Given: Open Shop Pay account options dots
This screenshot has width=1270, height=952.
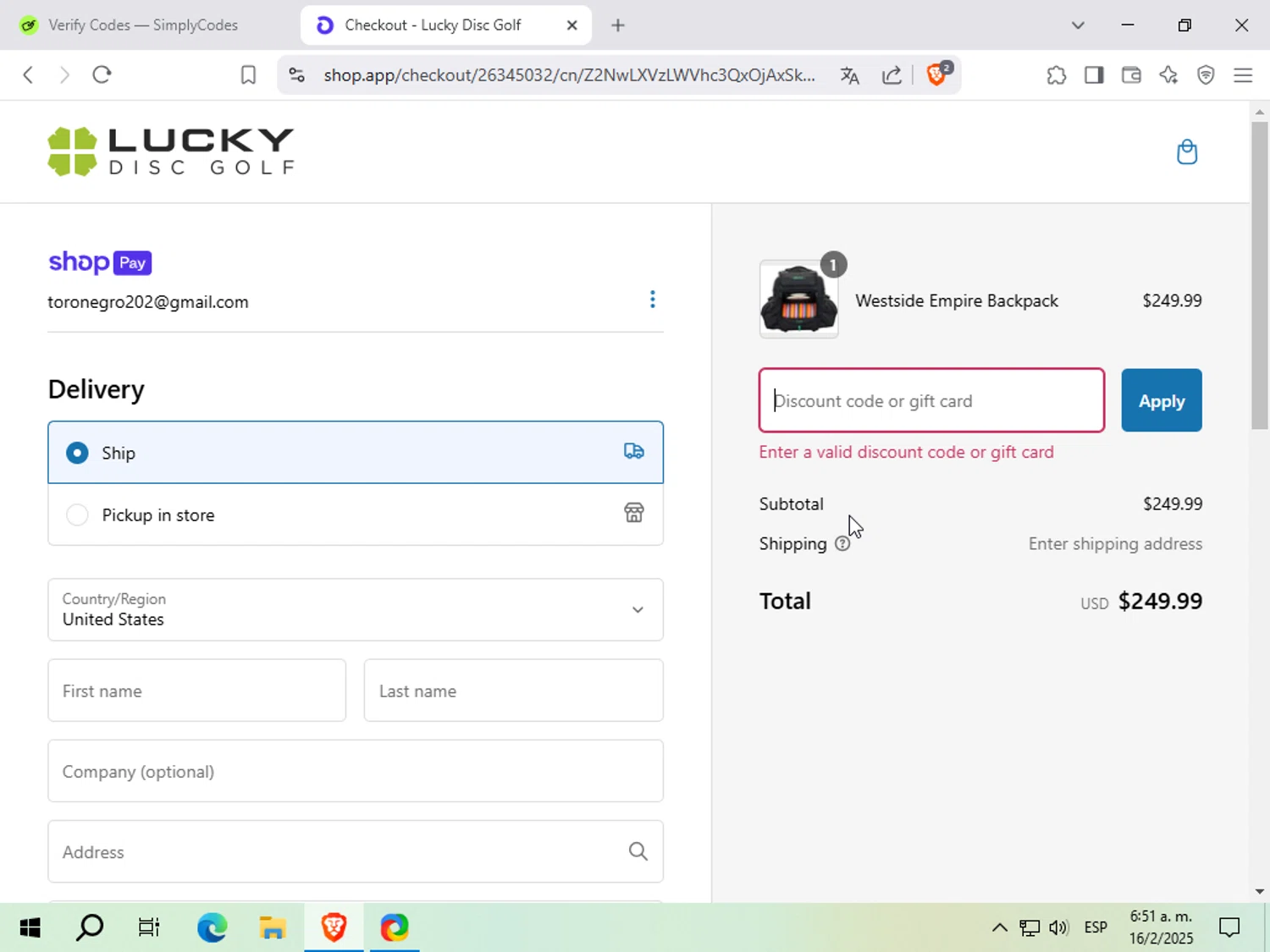Looking at the screenshot, I should click(x=652, y=300).
